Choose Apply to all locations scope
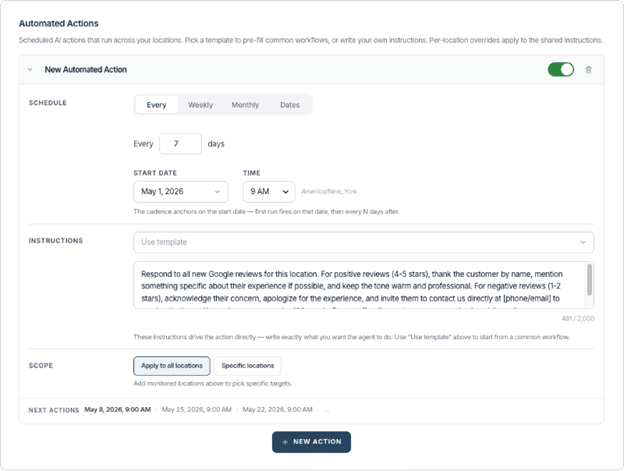Viewport: 624px width, 471px height. click(x=172, y=366)
